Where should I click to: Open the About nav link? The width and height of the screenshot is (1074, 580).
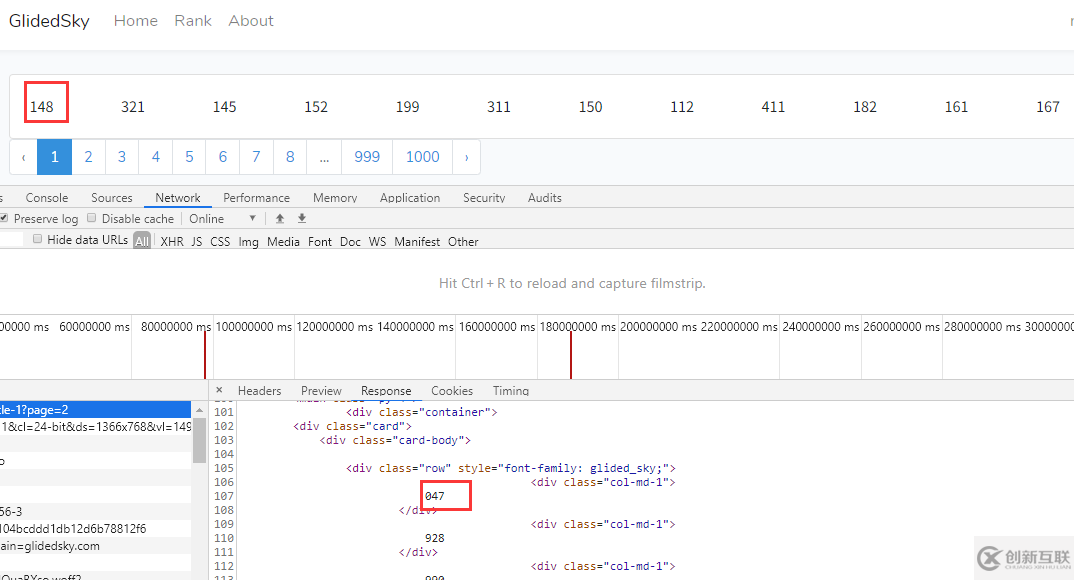pyautogui.click(x=251, y=21)
